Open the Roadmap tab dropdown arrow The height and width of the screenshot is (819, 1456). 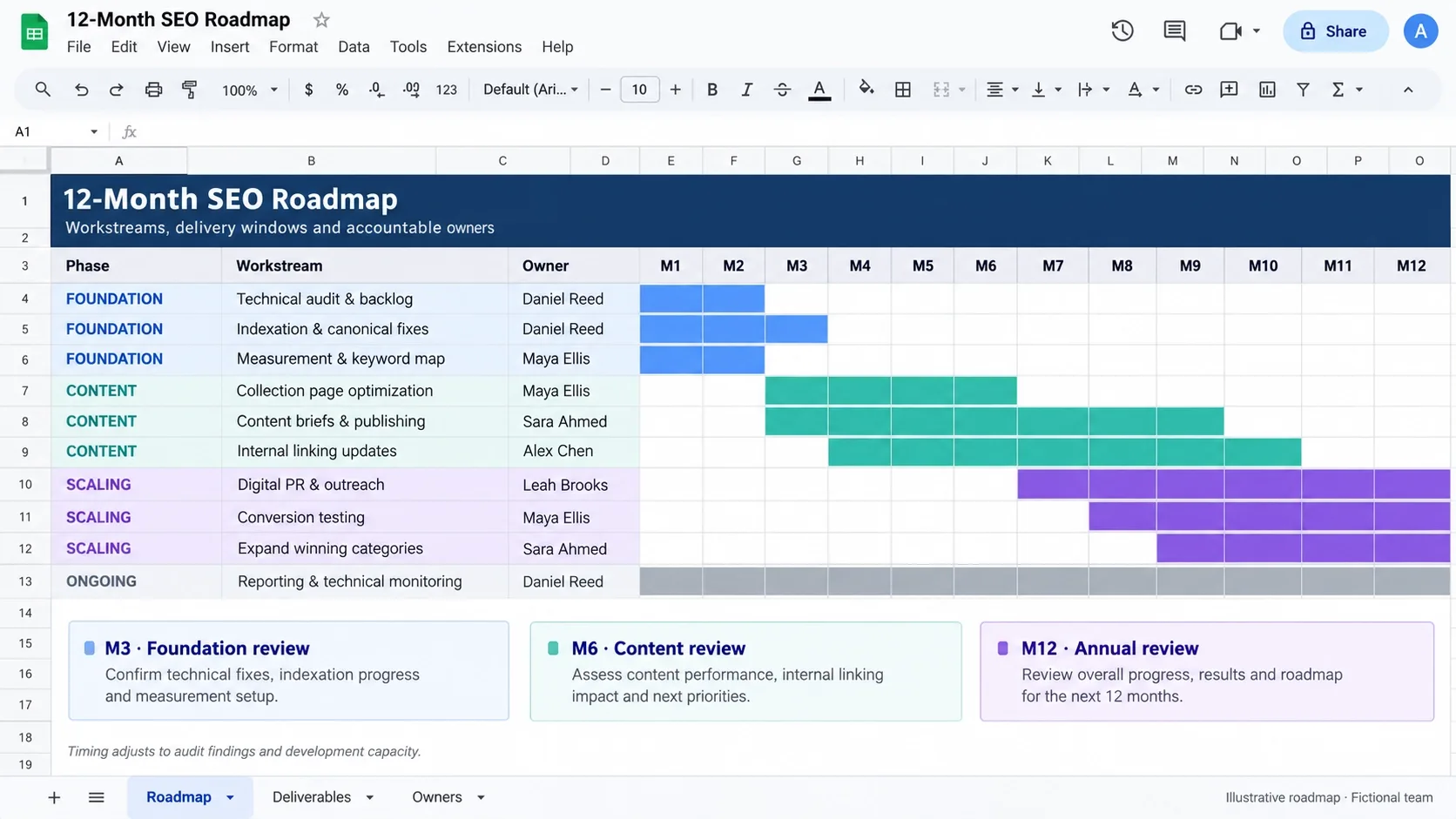(230, 797)
